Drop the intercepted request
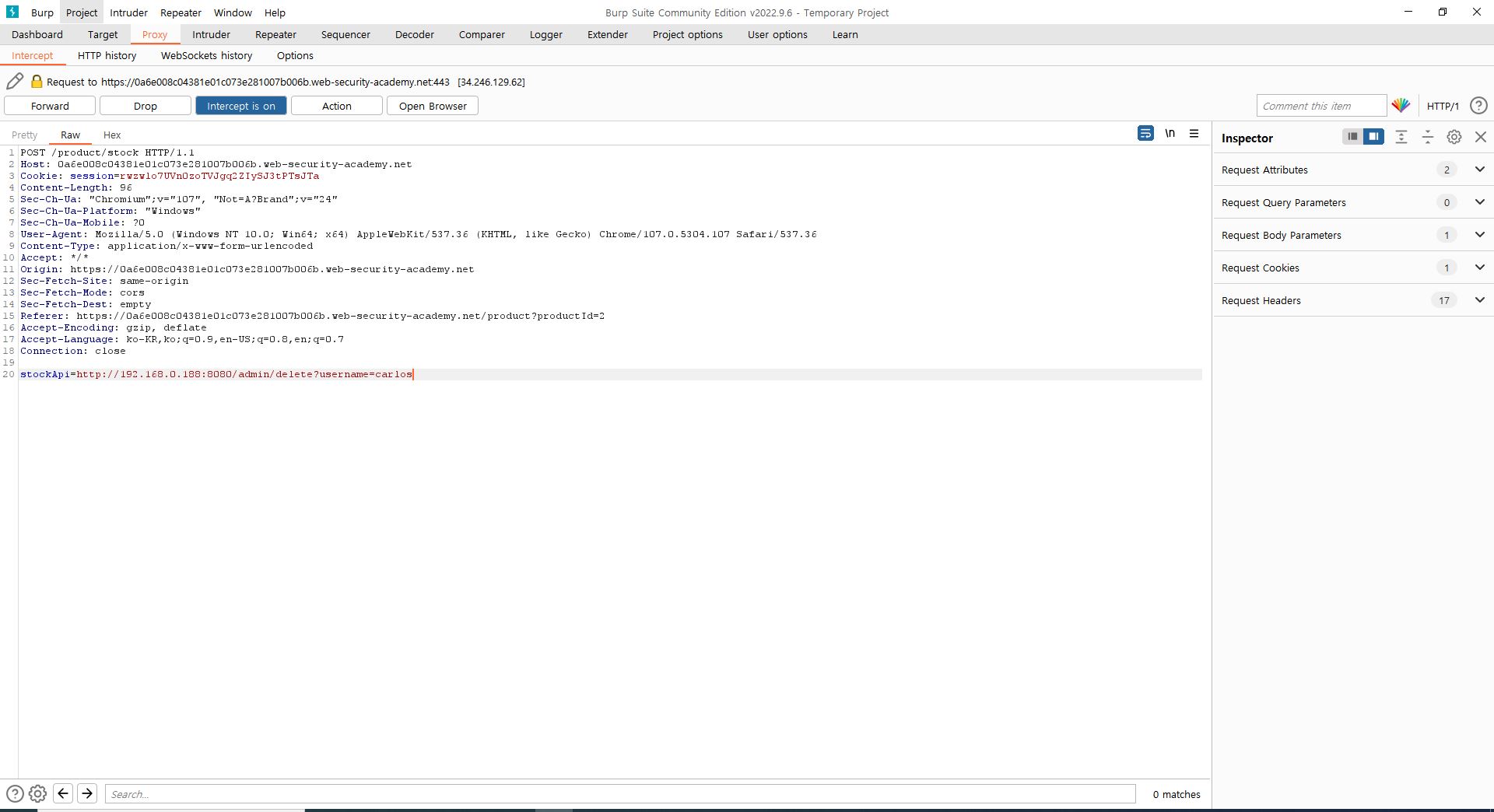The height and width of the screenshot is (812, 1494). [x=145, y=106]
